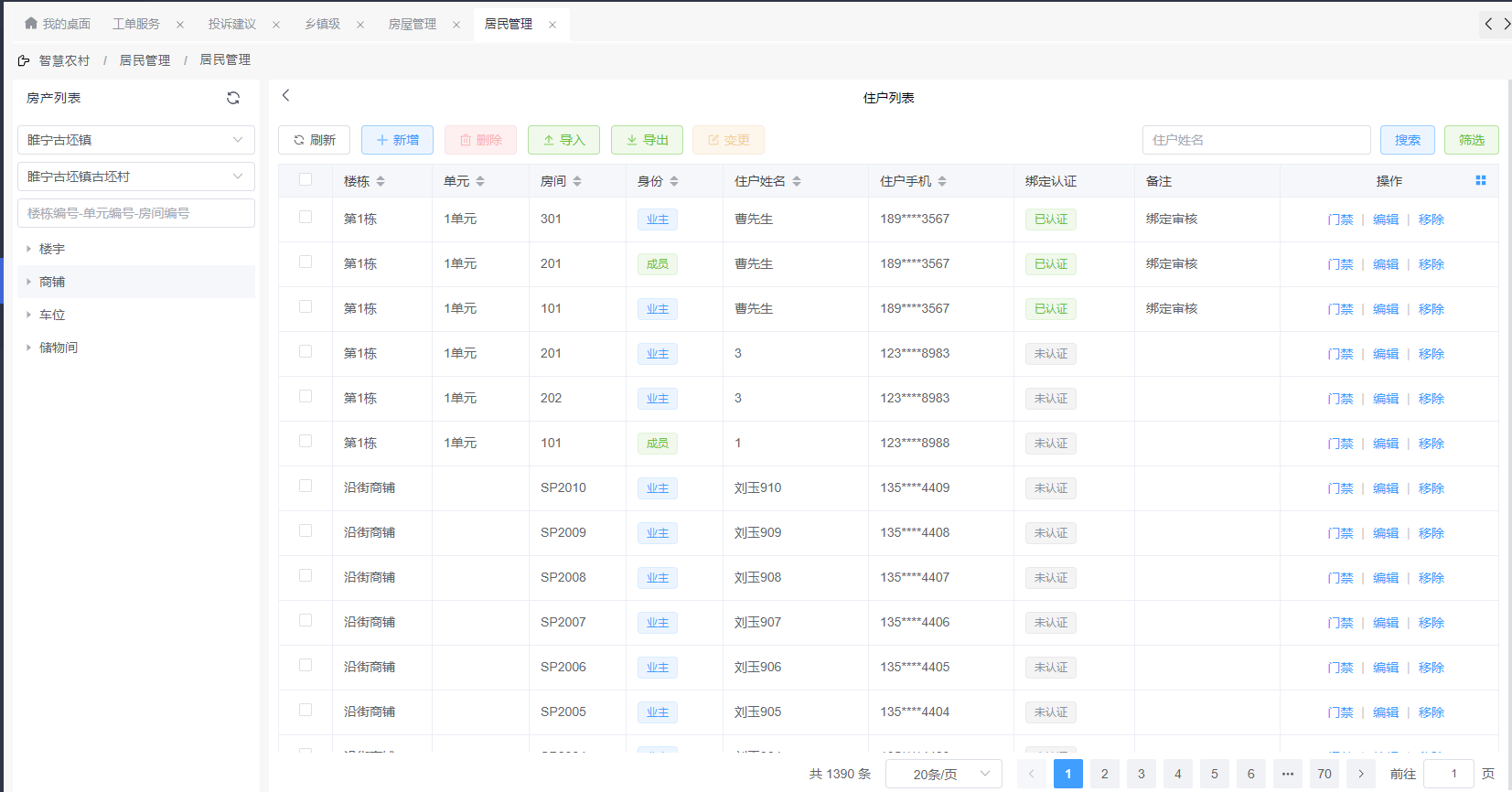Click page 1 in pagination

coord(1068,774)
